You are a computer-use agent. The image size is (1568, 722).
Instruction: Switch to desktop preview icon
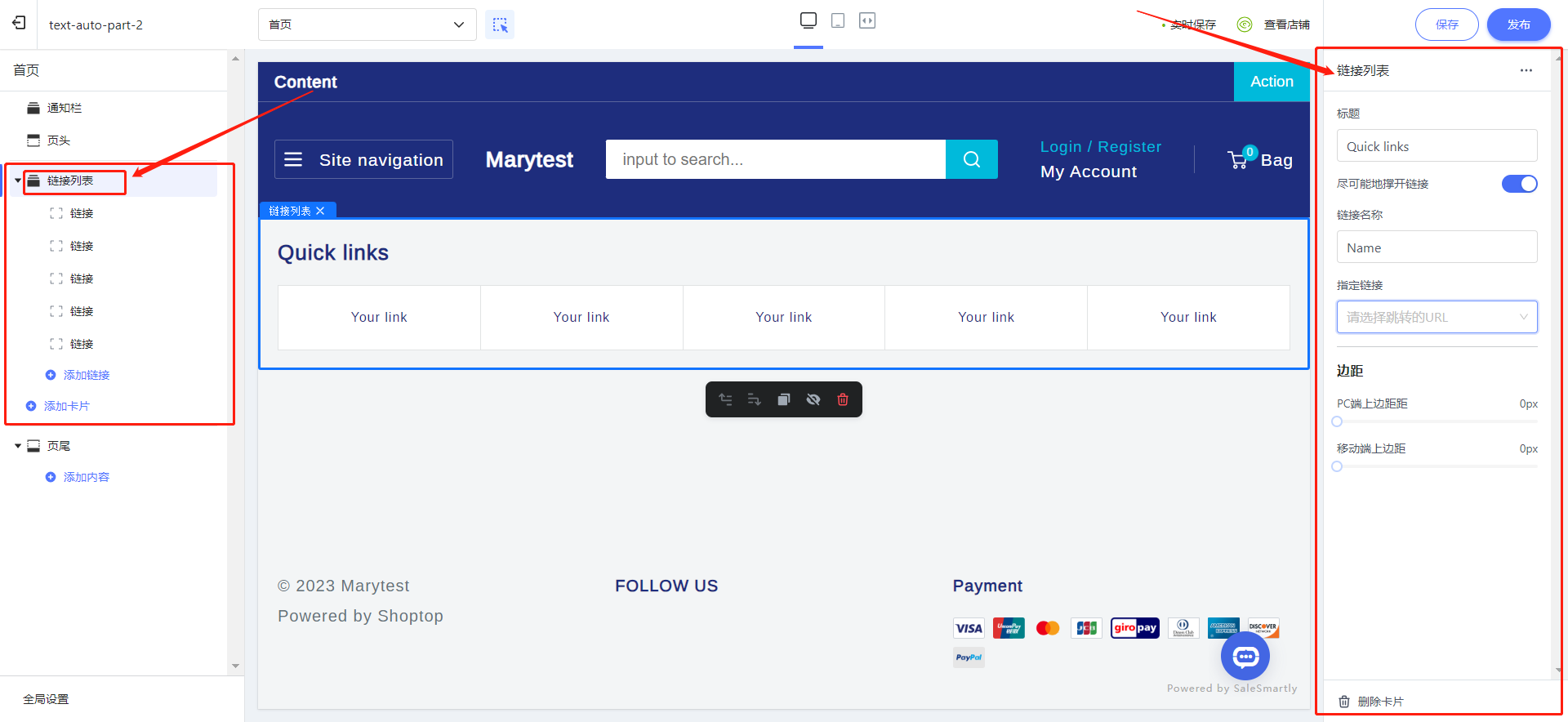click(x=808, y=20)
